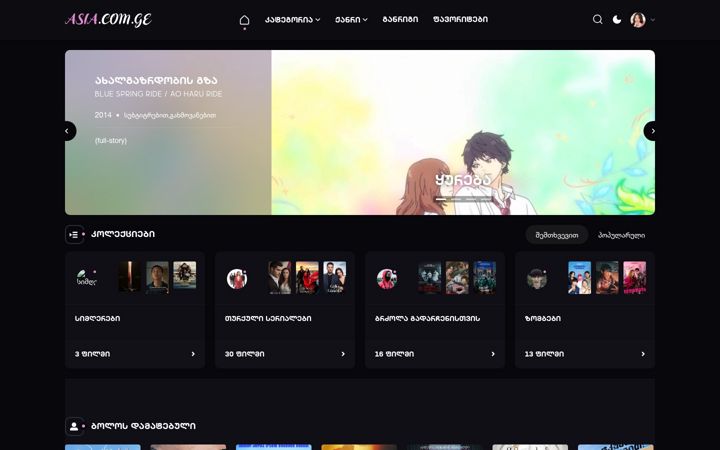
Task: Click last poster in ზომბები collection
Action: pos(635,277)
